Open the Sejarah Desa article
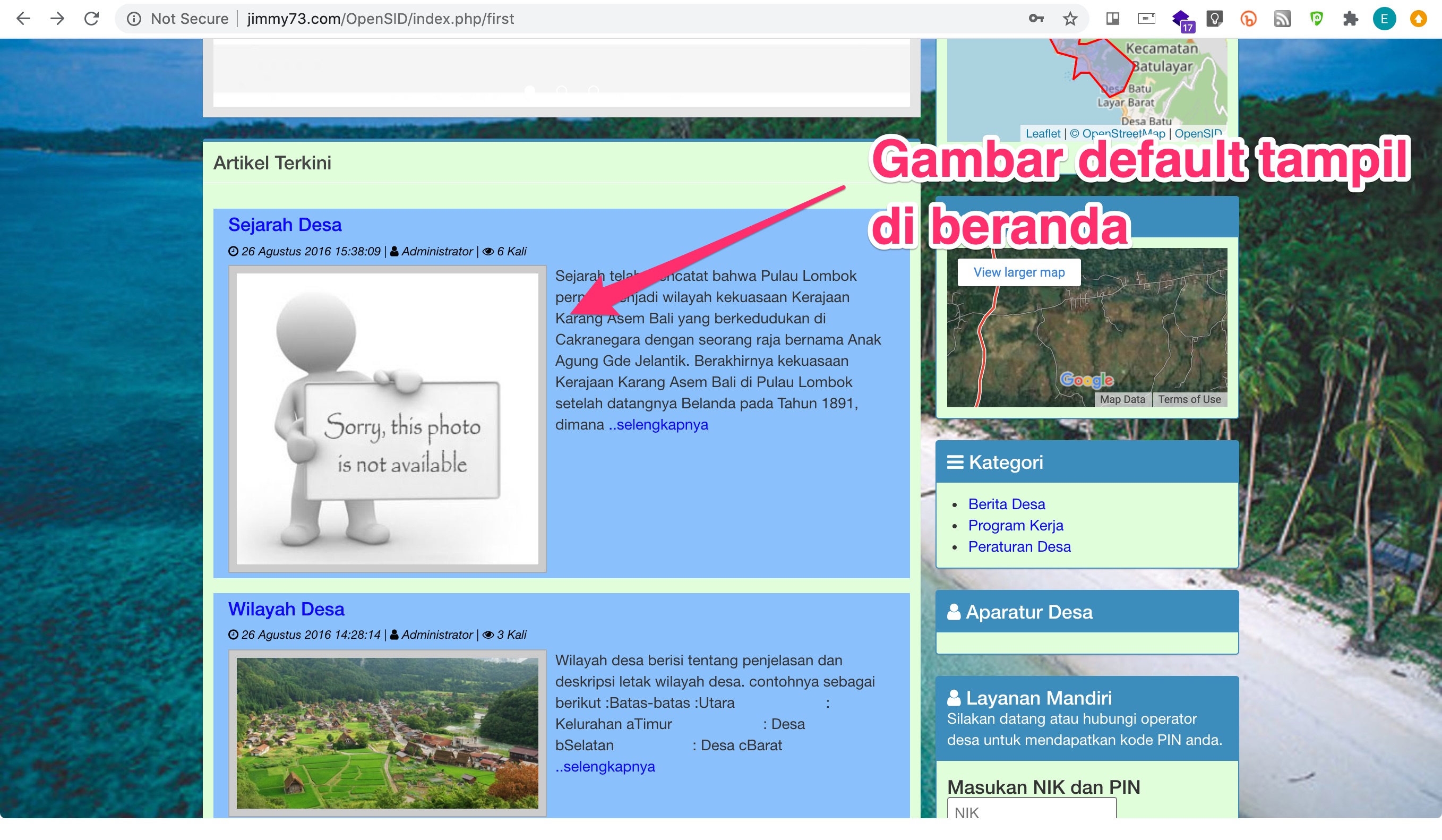 285,225
